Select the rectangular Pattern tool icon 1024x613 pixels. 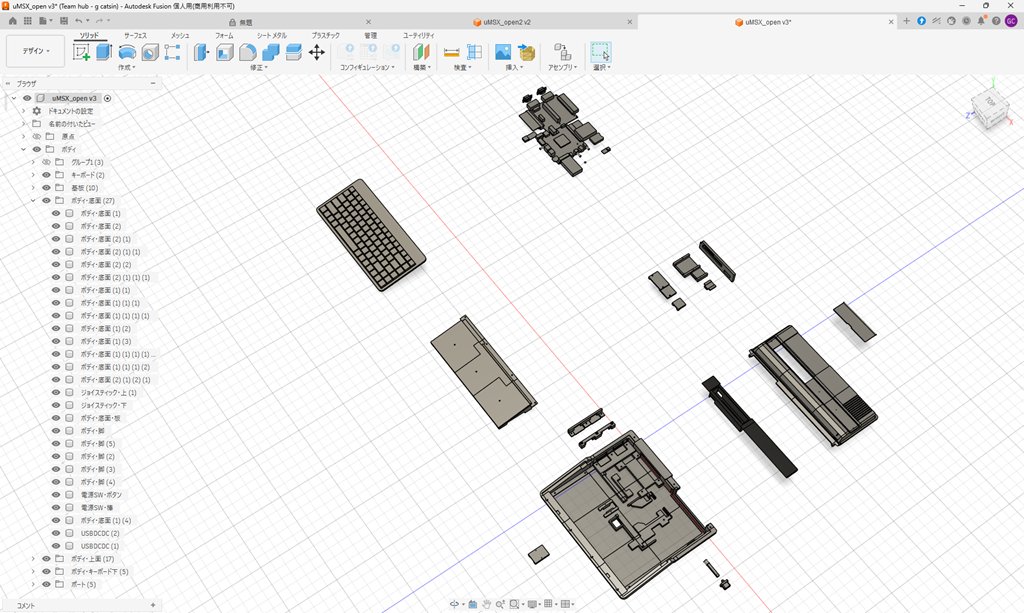[172, 52]
